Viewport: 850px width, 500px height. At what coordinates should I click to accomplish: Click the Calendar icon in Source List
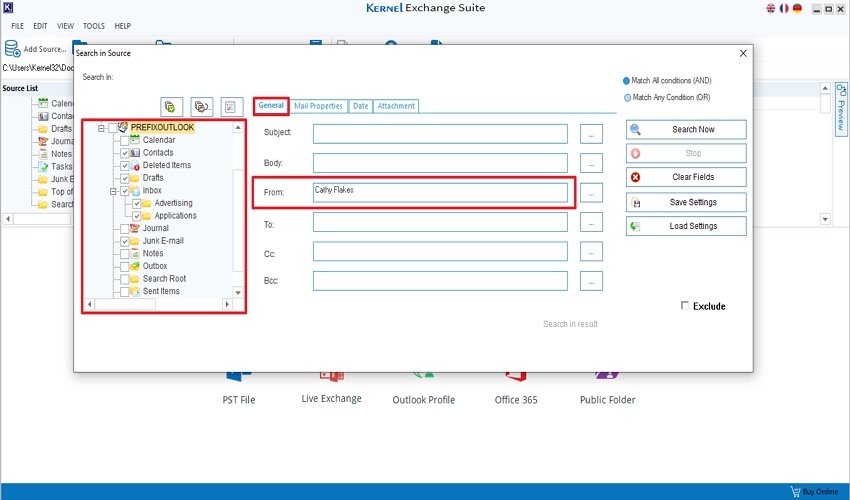click(43, 103)
